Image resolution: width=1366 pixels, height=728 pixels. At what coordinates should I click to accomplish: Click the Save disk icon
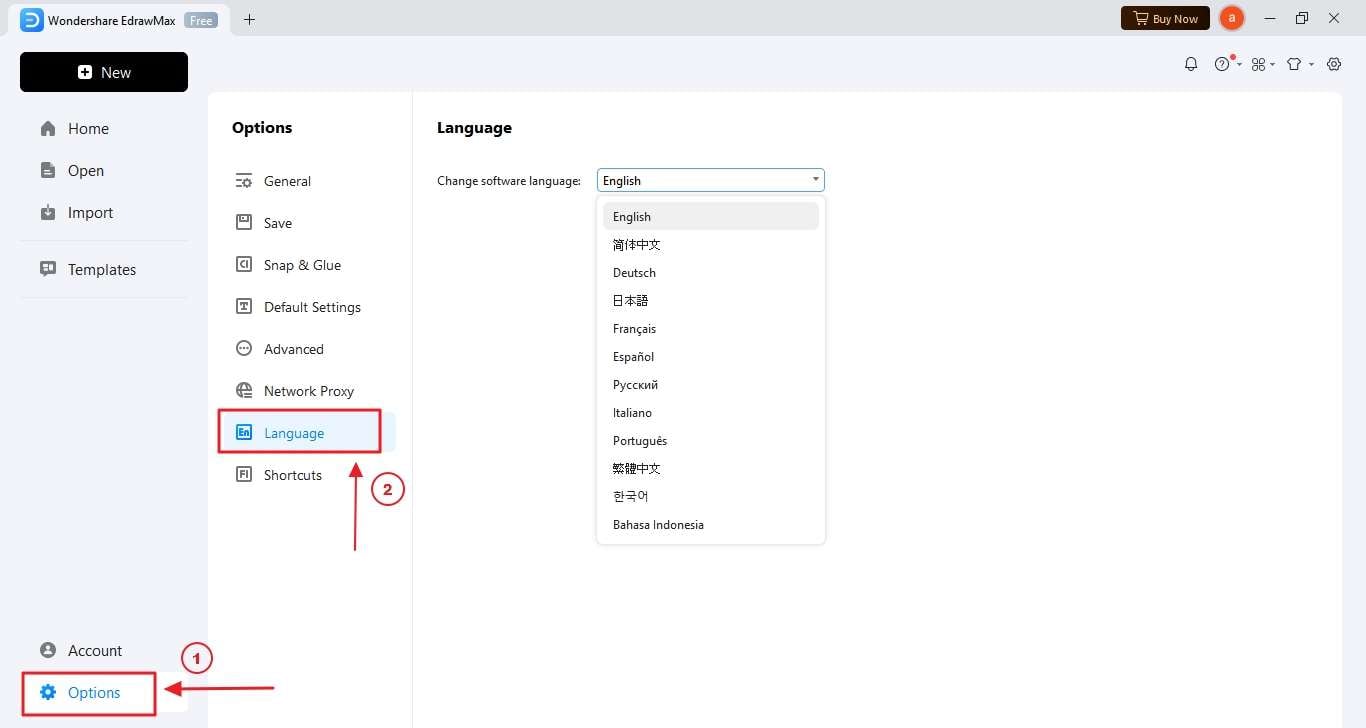pyautogui.click(x=244, y=223)
